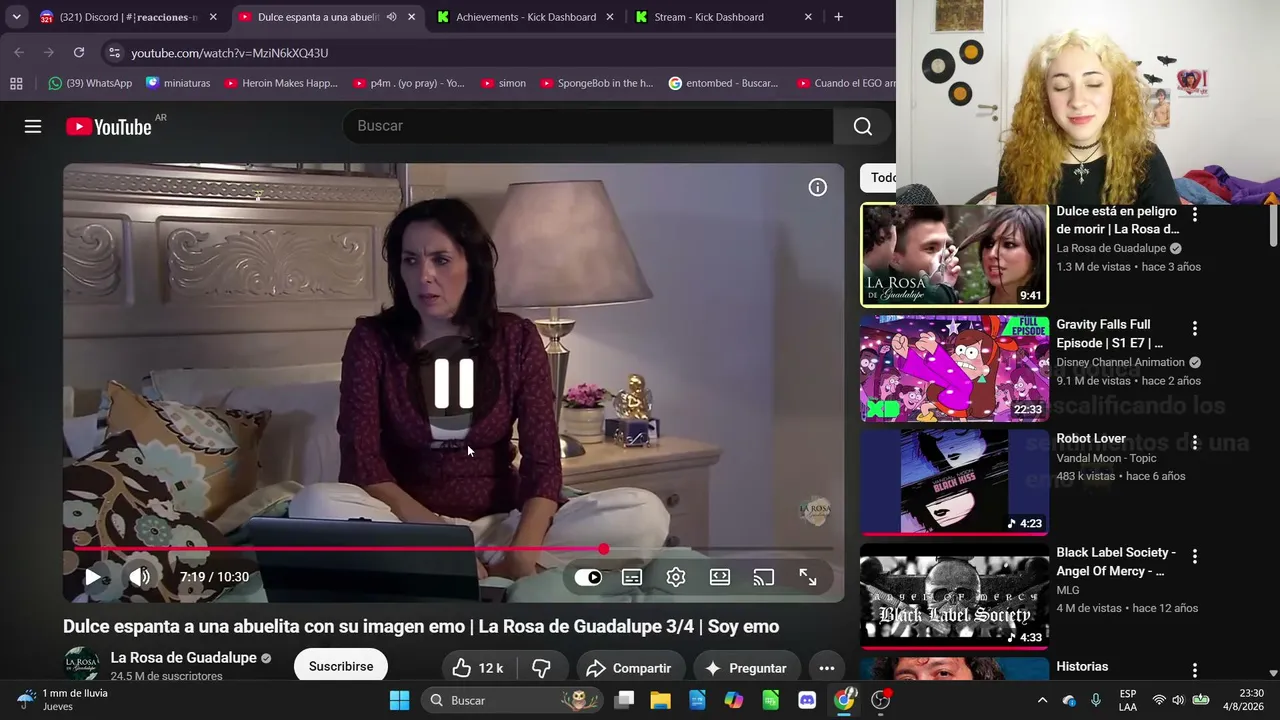Open options for Dulce está en peligro video
1280x720 pixels.
tap(1194, 214)
